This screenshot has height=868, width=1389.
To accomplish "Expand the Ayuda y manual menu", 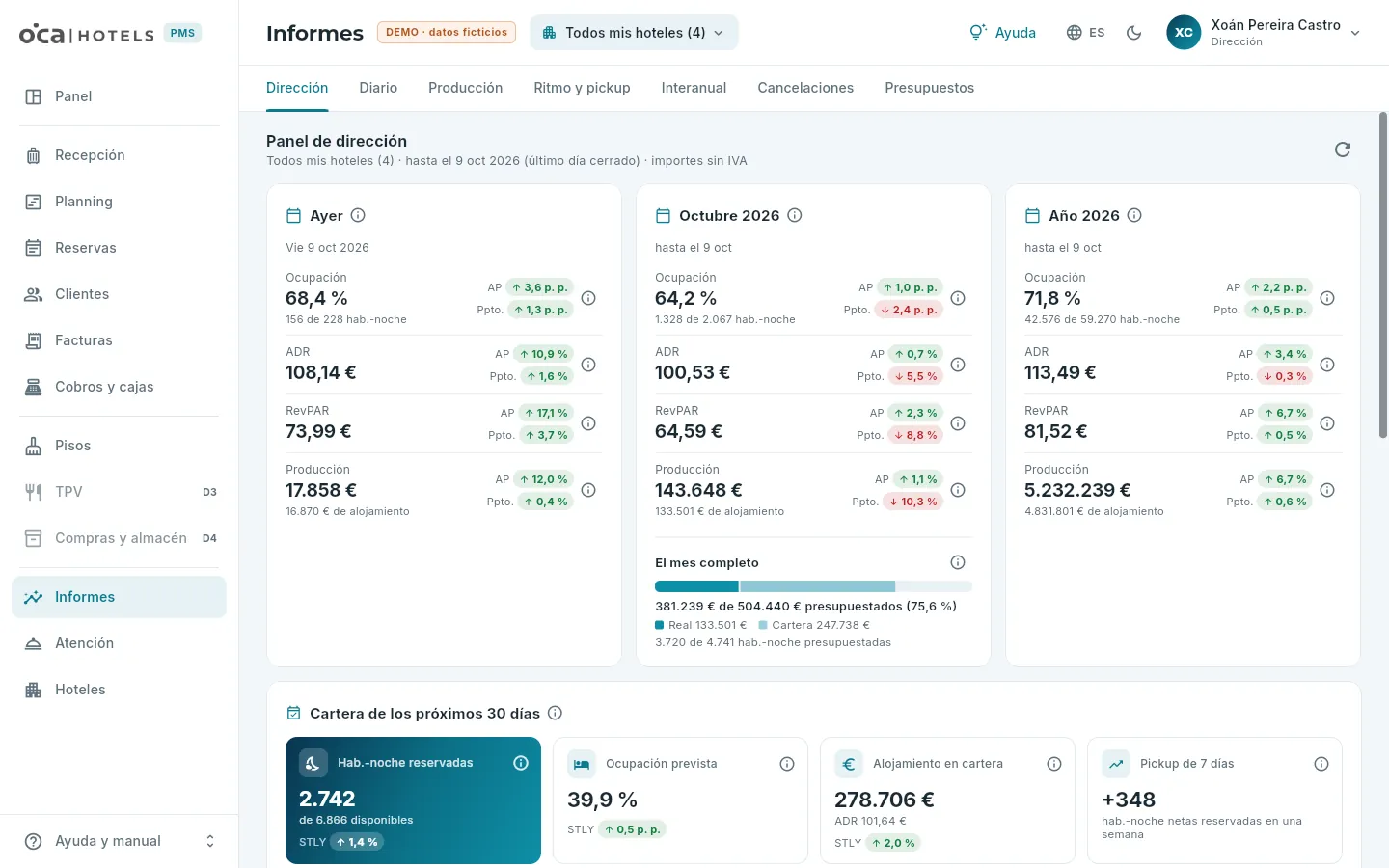I will [x=119, y=841].
